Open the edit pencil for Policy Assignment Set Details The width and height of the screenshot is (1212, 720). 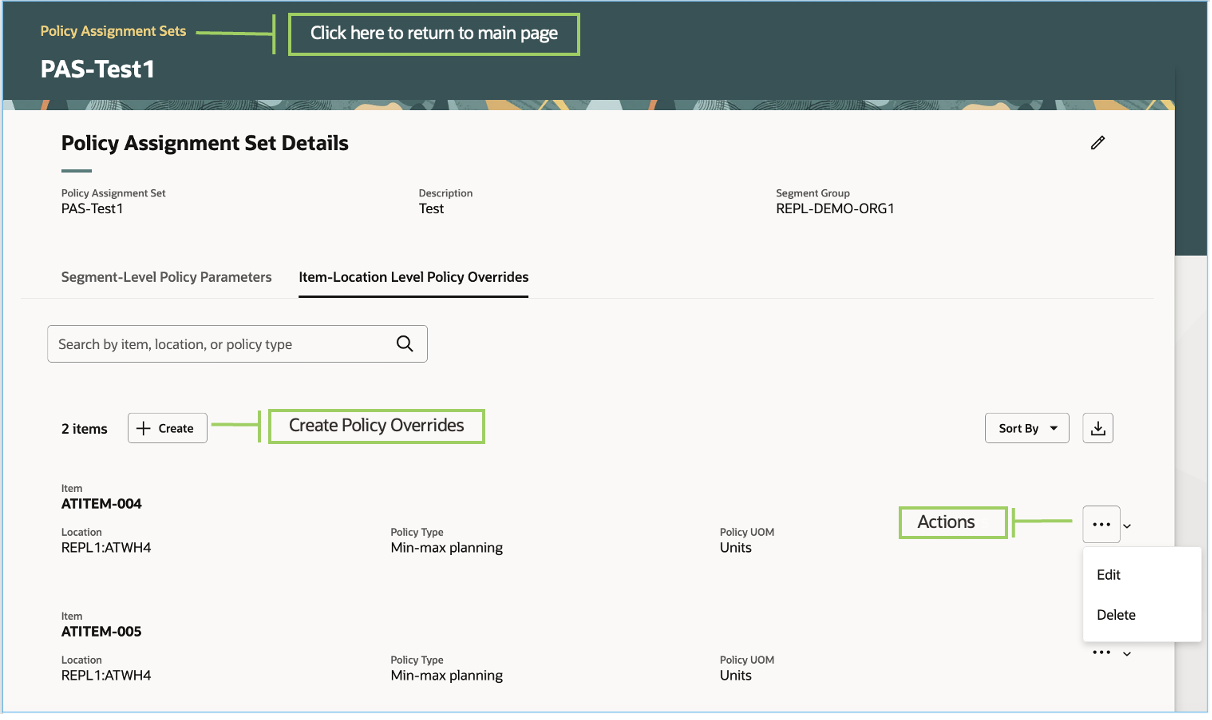1097,143
